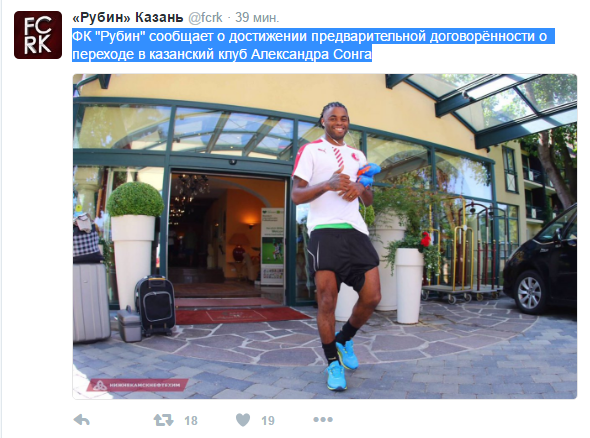
Task: Like the tweet with the heart icon
Action: (x=243, y=420)
